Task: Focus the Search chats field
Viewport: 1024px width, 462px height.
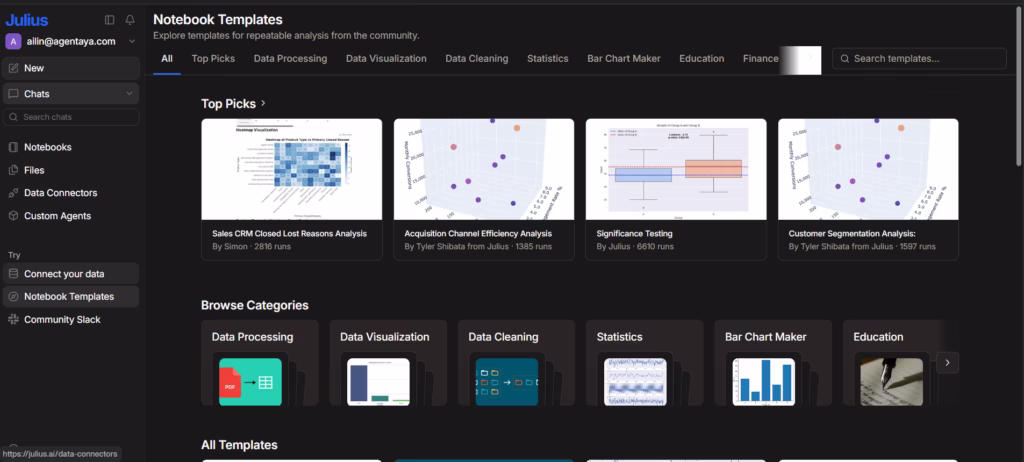Action: pyautogui.click(x=71, y=117)
